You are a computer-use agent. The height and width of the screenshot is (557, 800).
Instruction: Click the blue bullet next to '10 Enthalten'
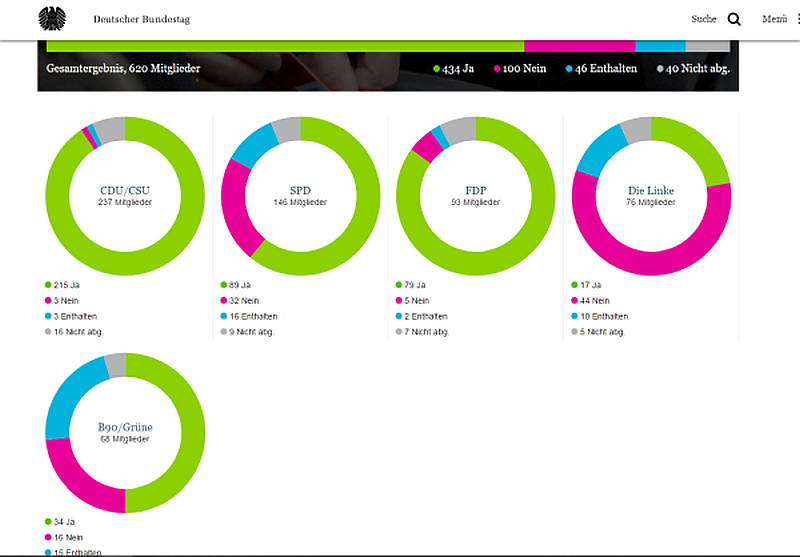coord(574,316)
